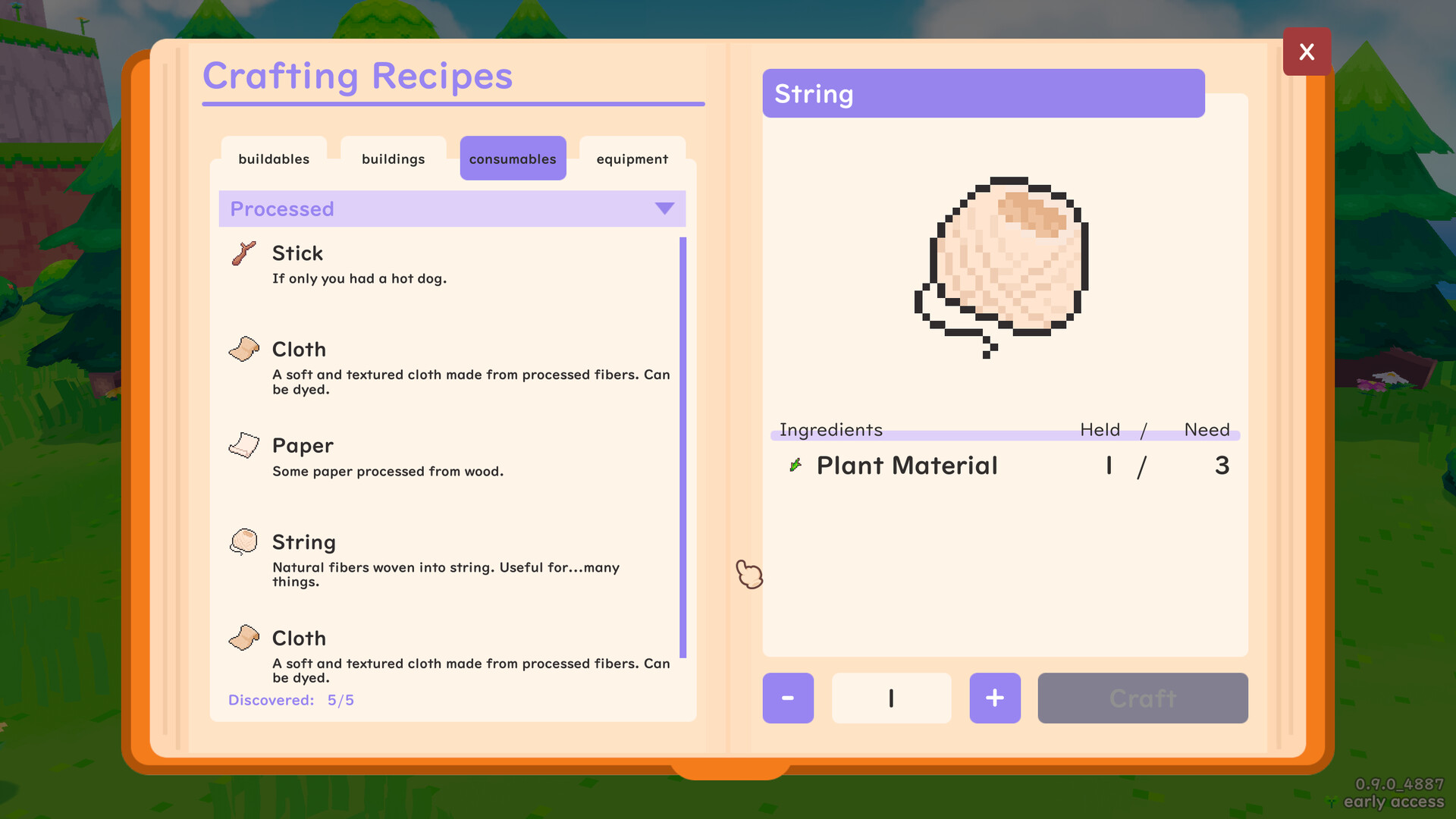
Task: Click the second Cloth item icon
Action: tap(245, 637)
